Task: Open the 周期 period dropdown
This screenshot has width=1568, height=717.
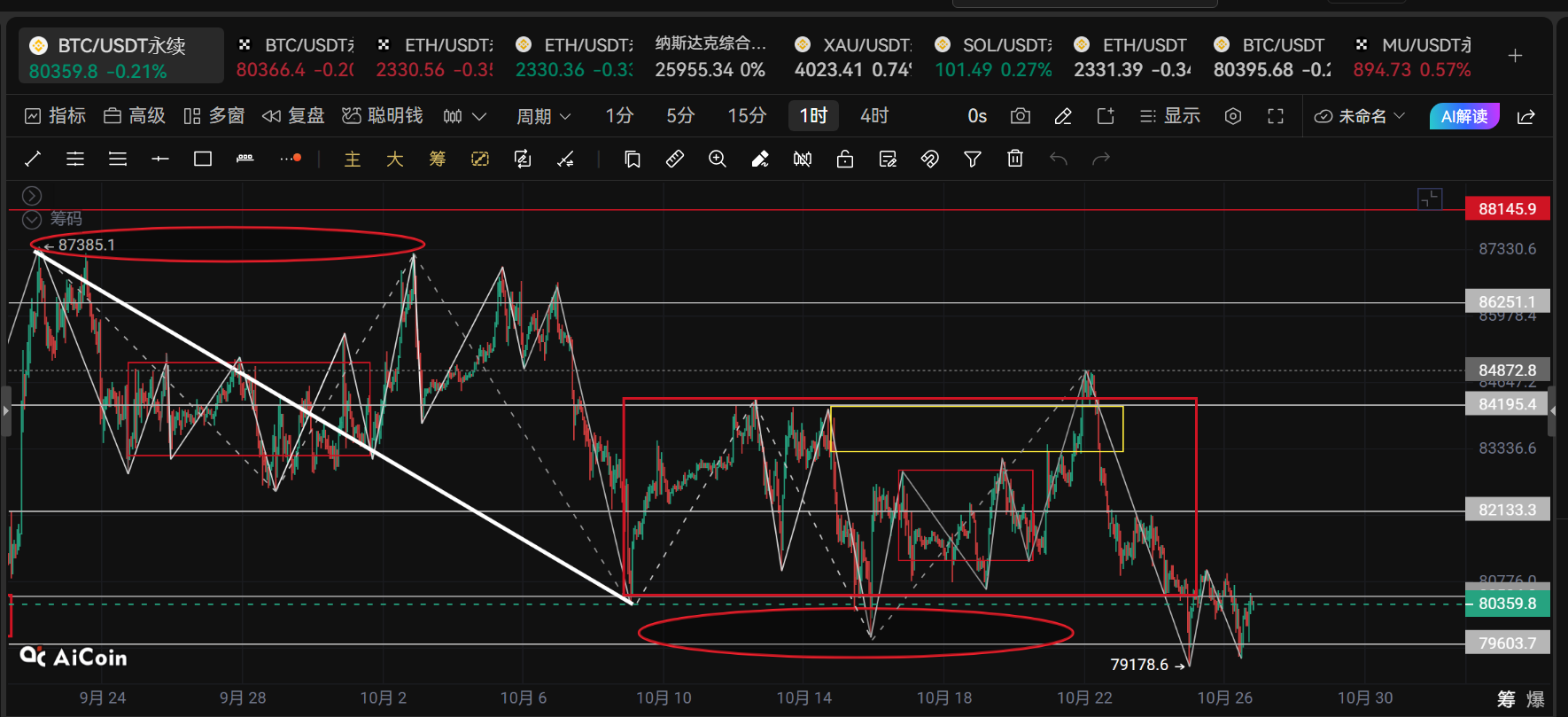Action: 543,116
